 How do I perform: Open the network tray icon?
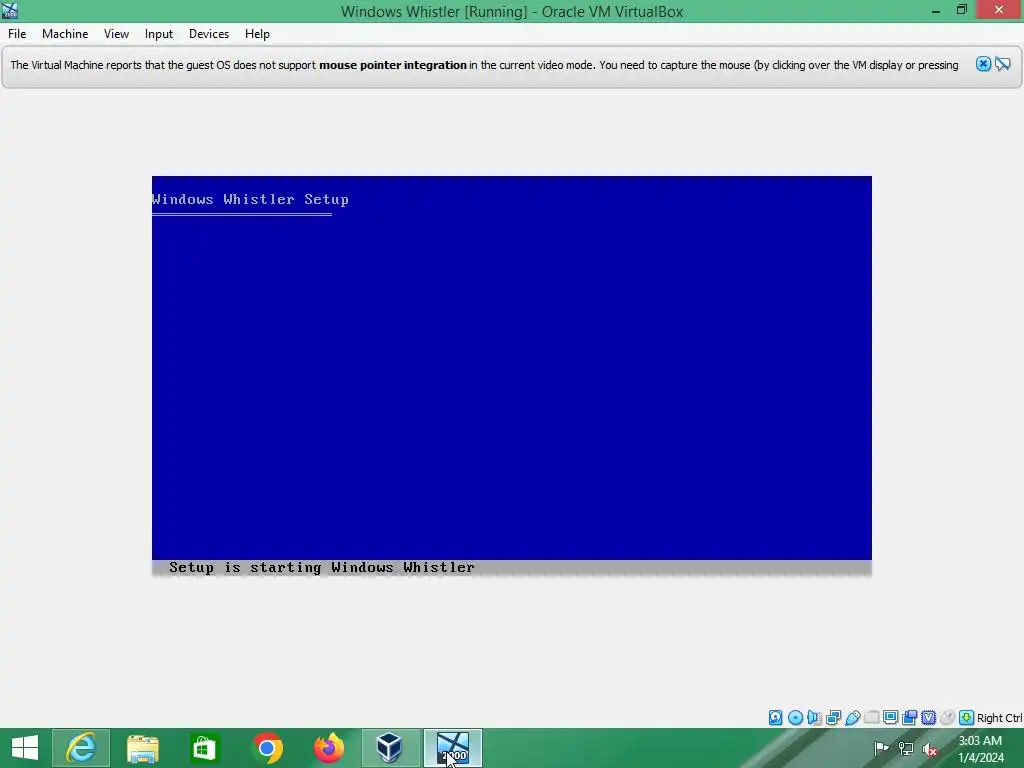[905, 748]
